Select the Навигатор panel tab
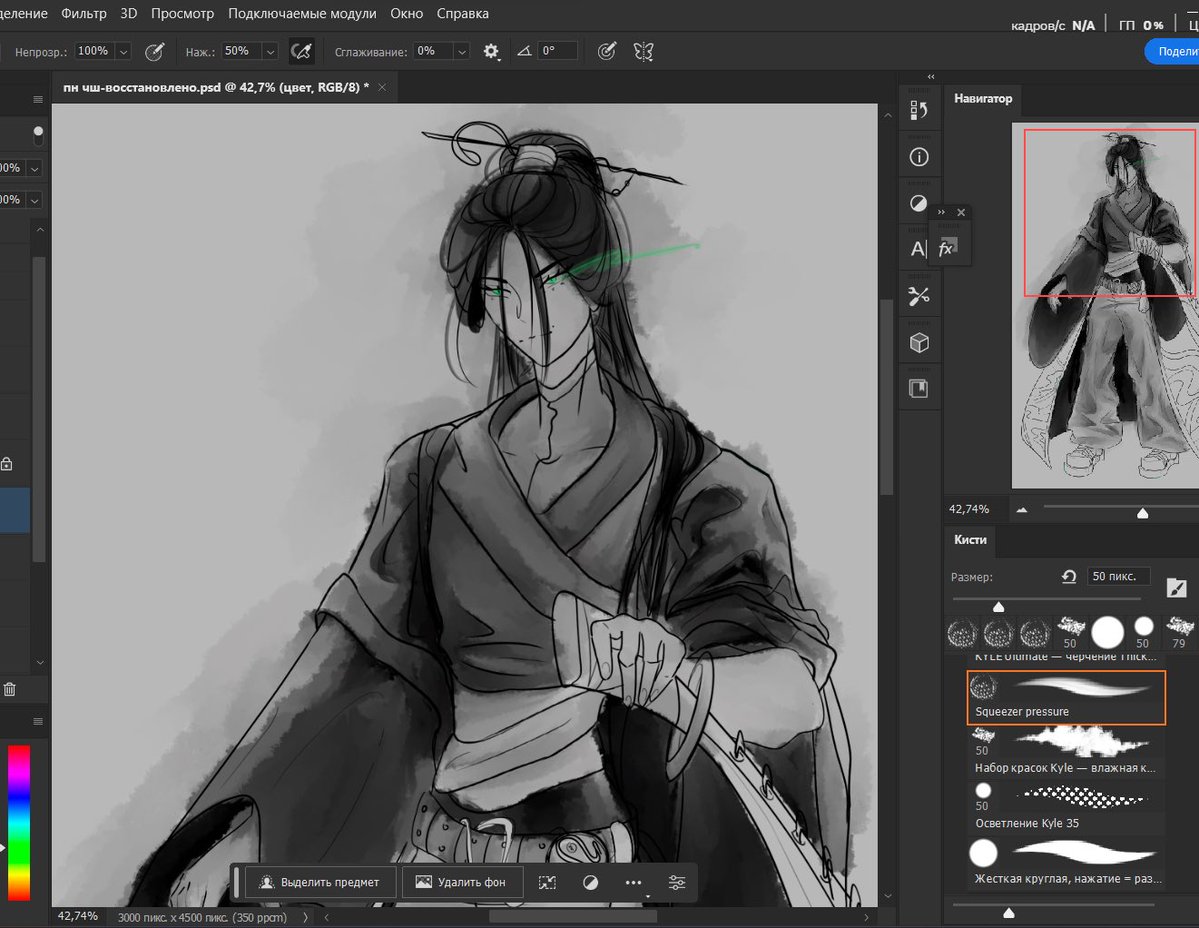1199x928 pixels. pos(983,99)
